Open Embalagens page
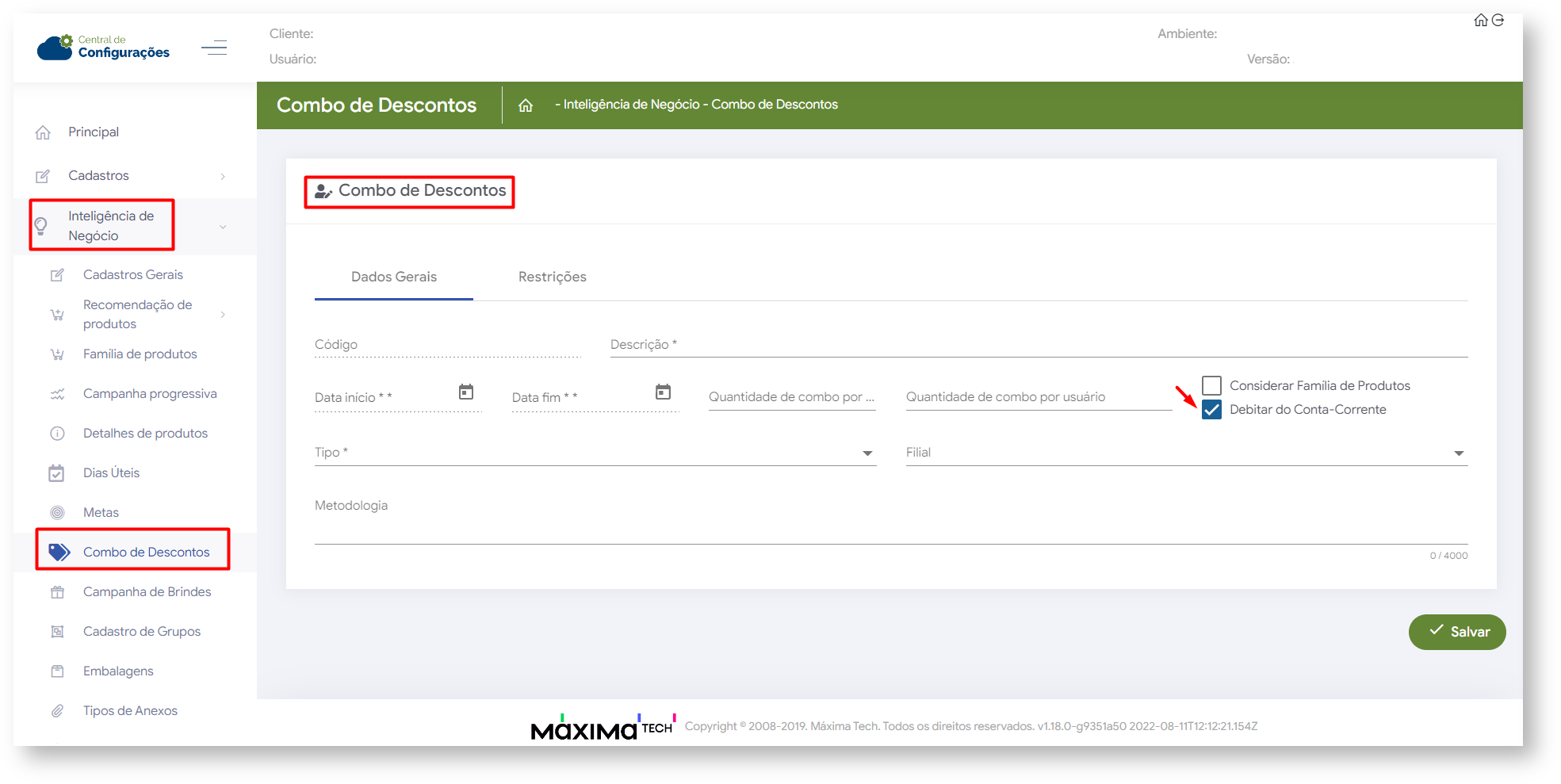This screenshot has height=784, width=1561. [118, 671]
